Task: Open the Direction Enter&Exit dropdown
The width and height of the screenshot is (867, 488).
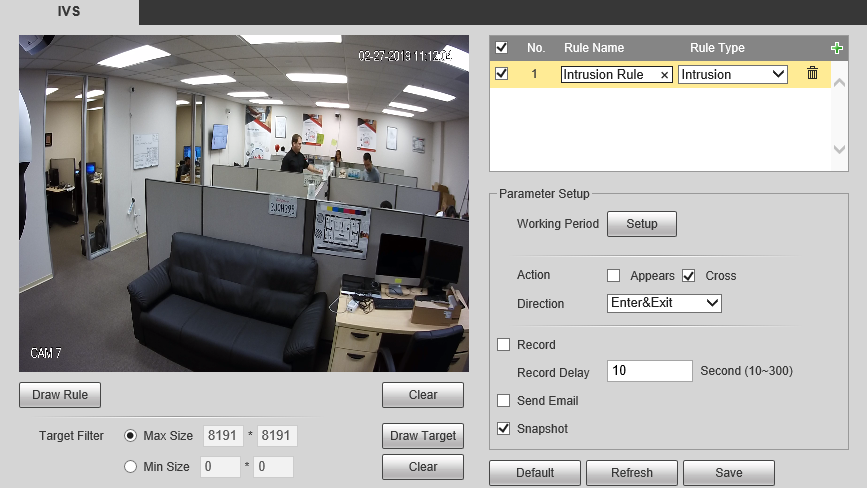Action: click(x=664, y=303)
